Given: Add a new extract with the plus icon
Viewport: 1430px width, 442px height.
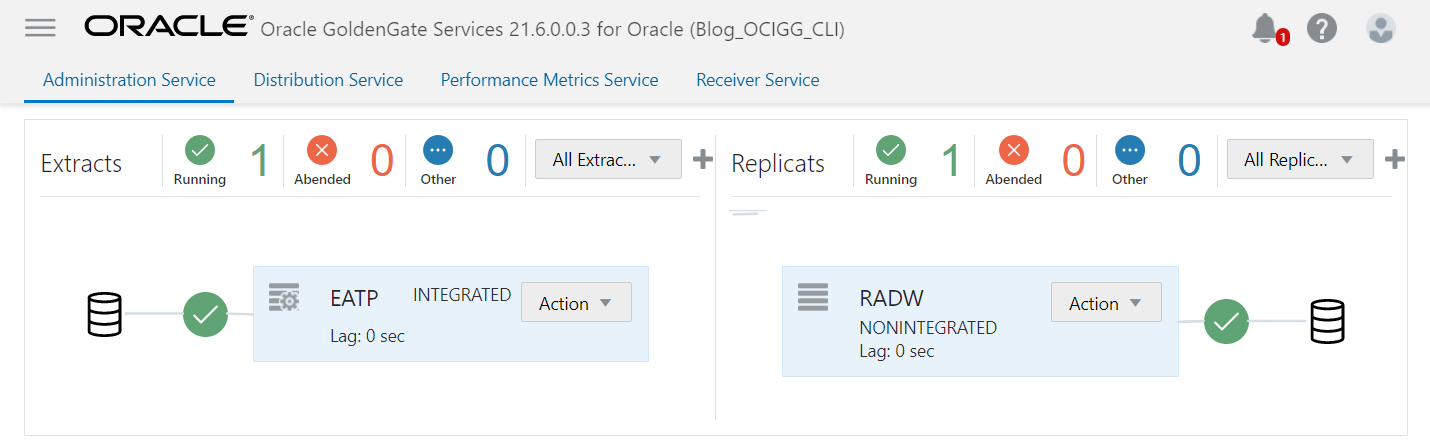Looking at the screenshot, I should pyautogui.click(x=703, y=158).
